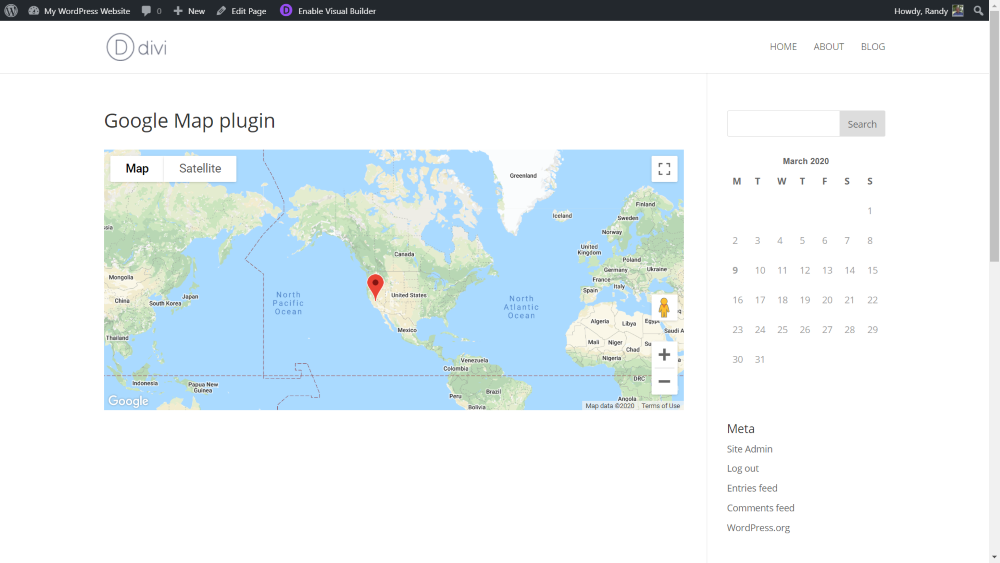Click the Google Map plugin heading

tap(189, 121)
